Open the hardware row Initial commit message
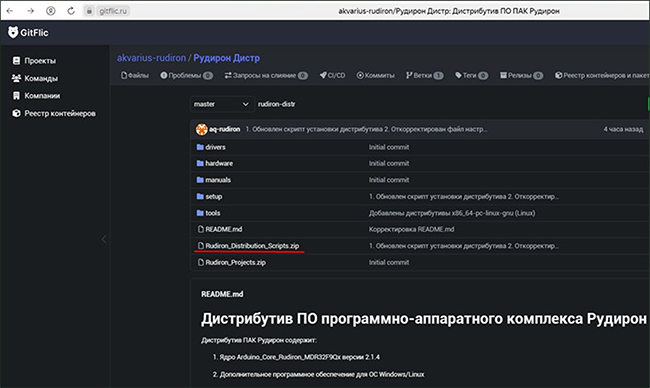 389,163
